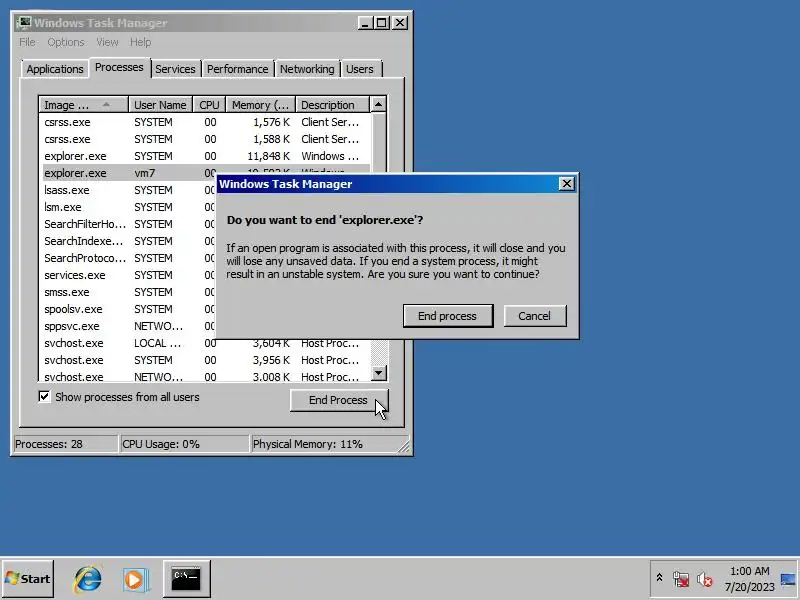Open the clock showing 1:00 AM

[x=749, y=579]
